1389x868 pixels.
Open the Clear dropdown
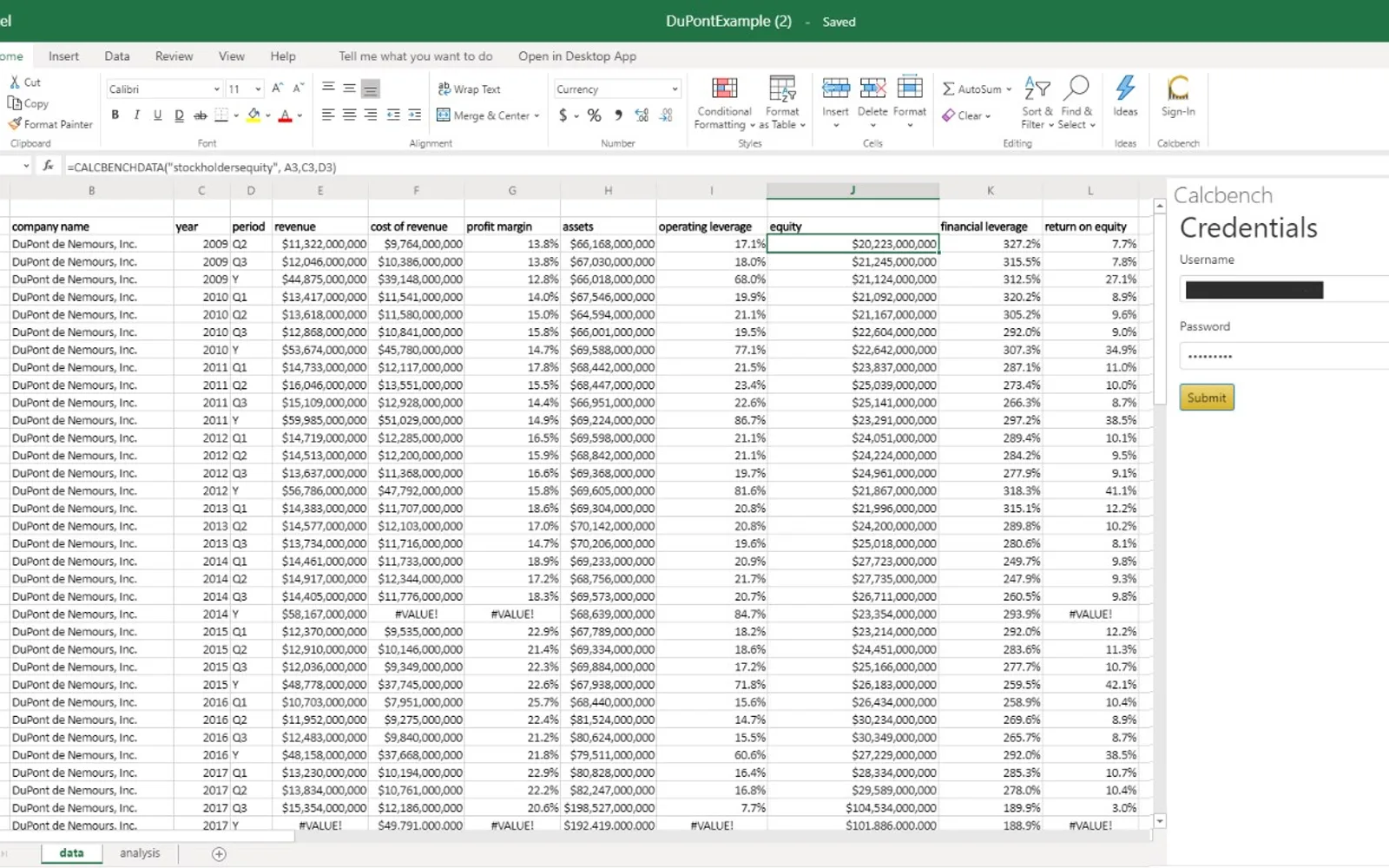tap(967, 115)
